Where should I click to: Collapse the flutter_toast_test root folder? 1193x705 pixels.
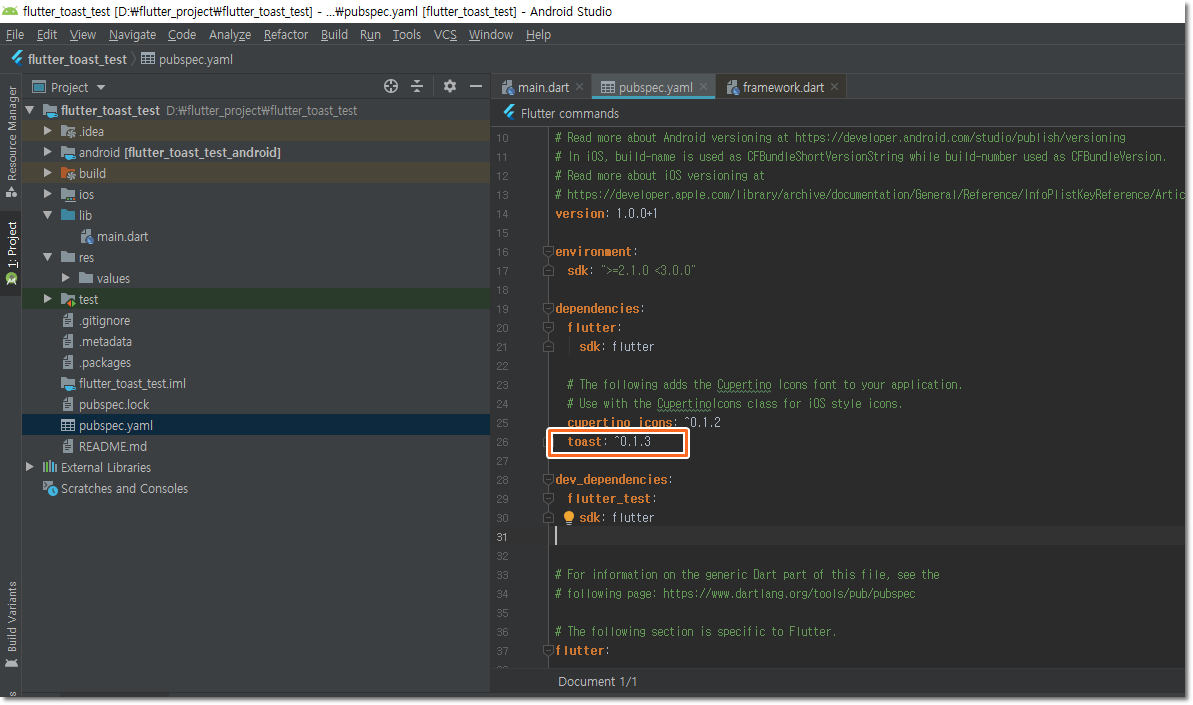tap(30, 110)
